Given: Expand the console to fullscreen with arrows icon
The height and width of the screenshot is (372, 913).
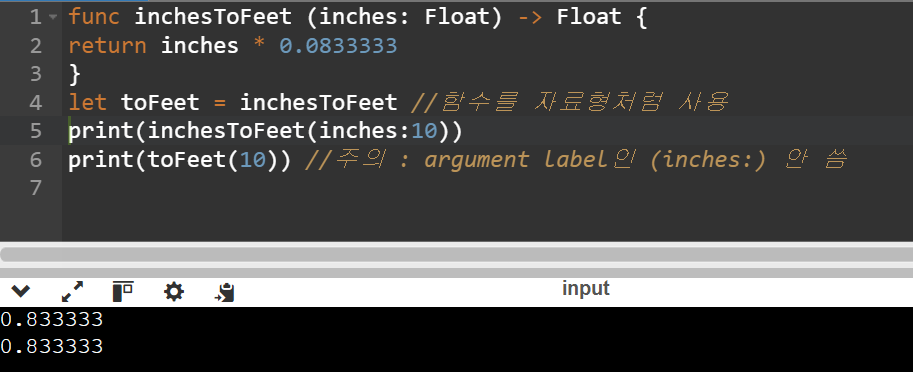Looking at the screenshot, I should pyautogui.click(x=72, y=292).
